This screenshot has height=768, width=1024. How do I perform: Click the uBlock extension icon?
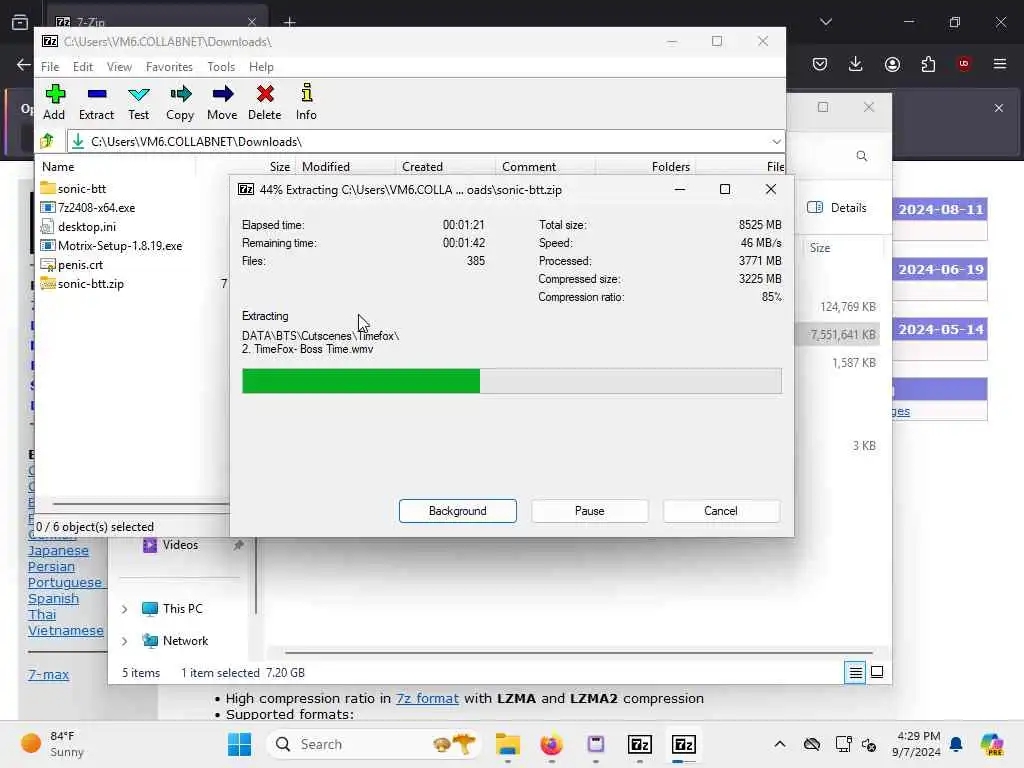(x=964, y=64)
